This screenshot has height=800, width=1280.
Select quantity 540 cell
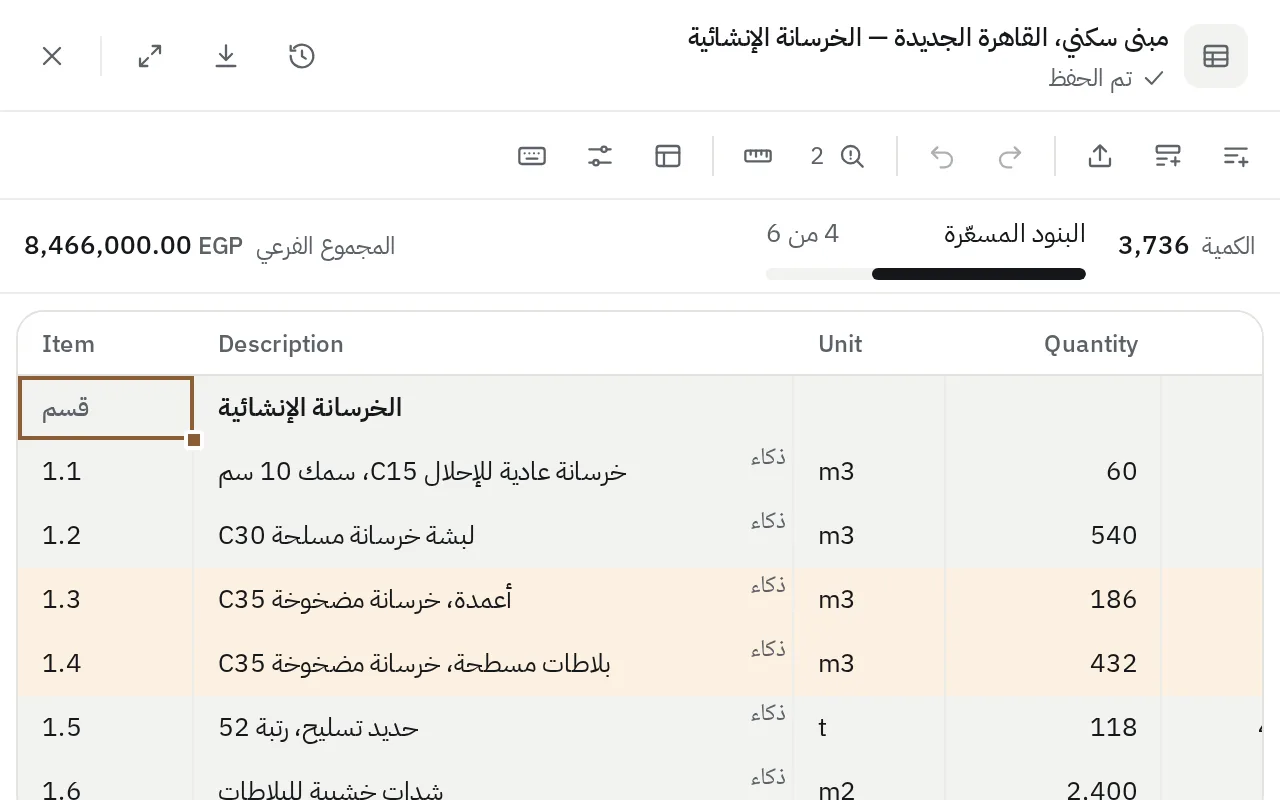tap(1053, 536)
